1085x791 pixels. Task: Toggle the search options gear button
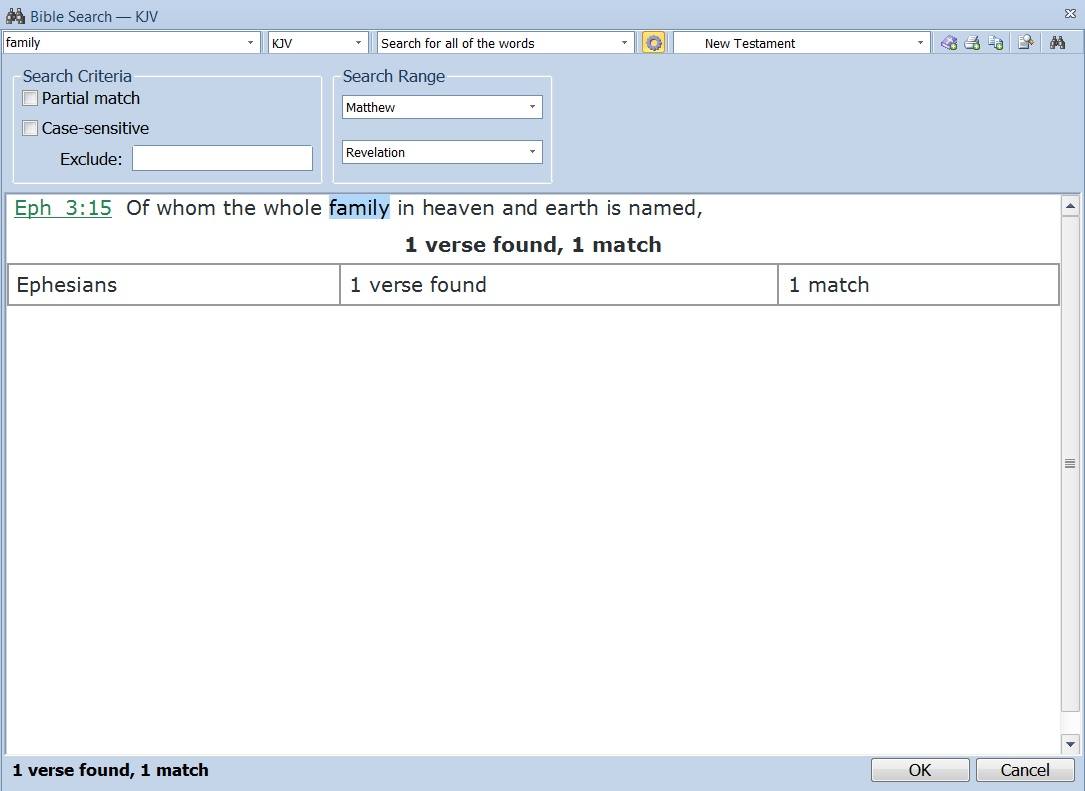point(653,43)
